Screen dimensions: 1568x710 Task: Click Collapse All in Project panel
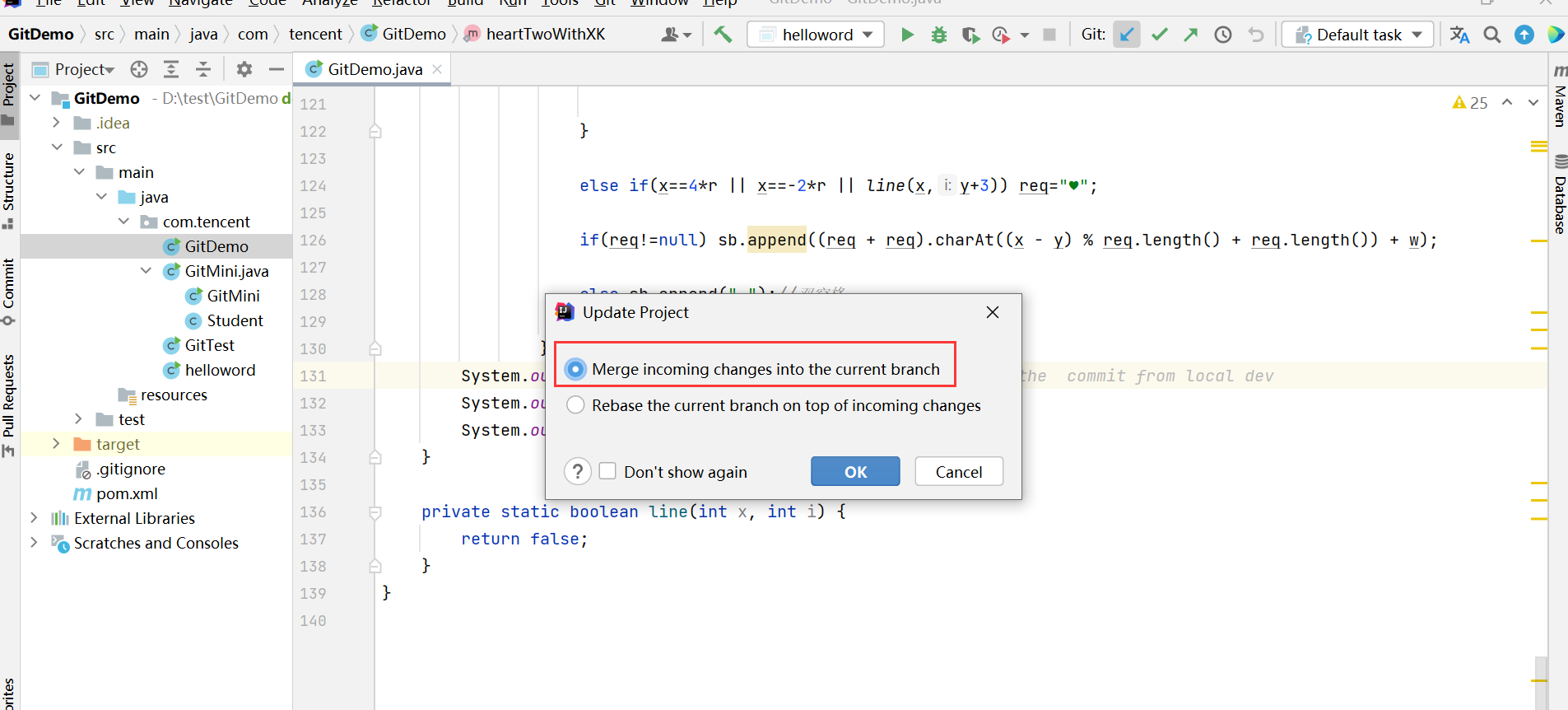[x=203, y=69]
